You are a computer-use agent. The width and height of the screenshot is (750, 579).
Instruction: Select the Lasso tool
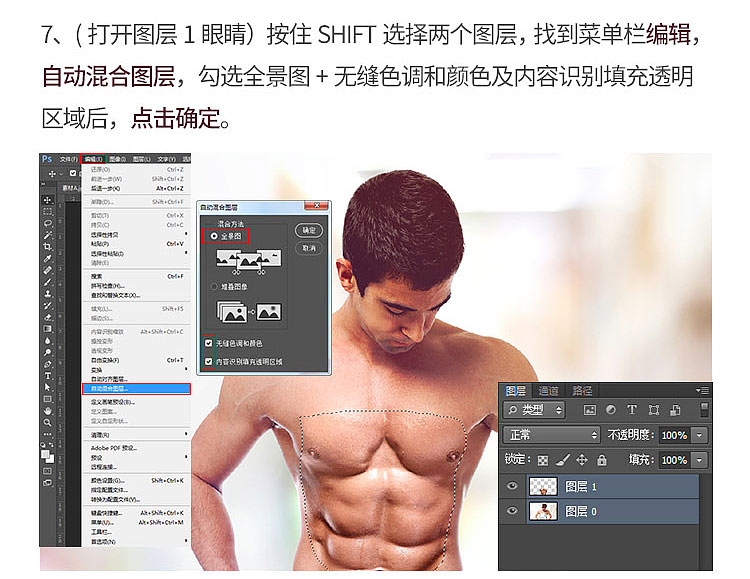[x=47, y=223]
